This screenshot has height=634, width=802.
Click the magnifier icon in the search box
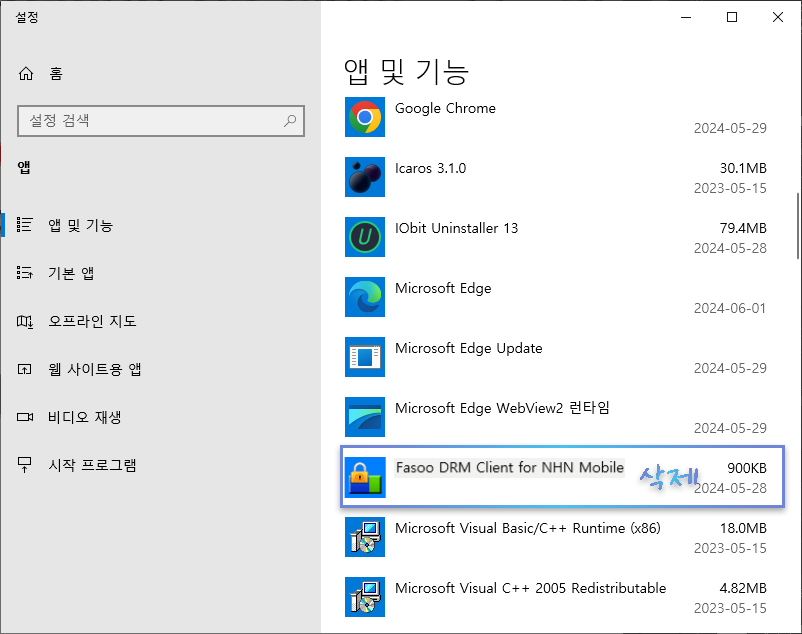click(x=291, y=120)
